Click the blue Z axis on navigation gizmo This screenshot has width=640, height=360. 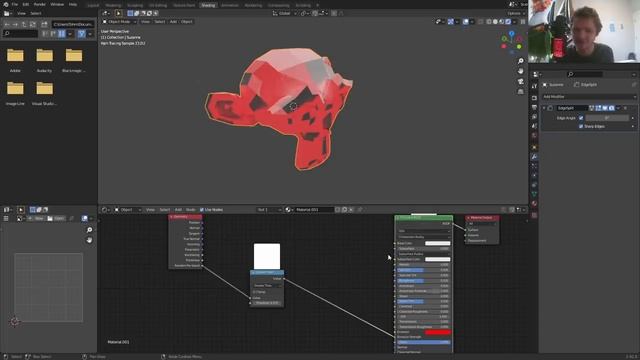(x=511, y=34)
